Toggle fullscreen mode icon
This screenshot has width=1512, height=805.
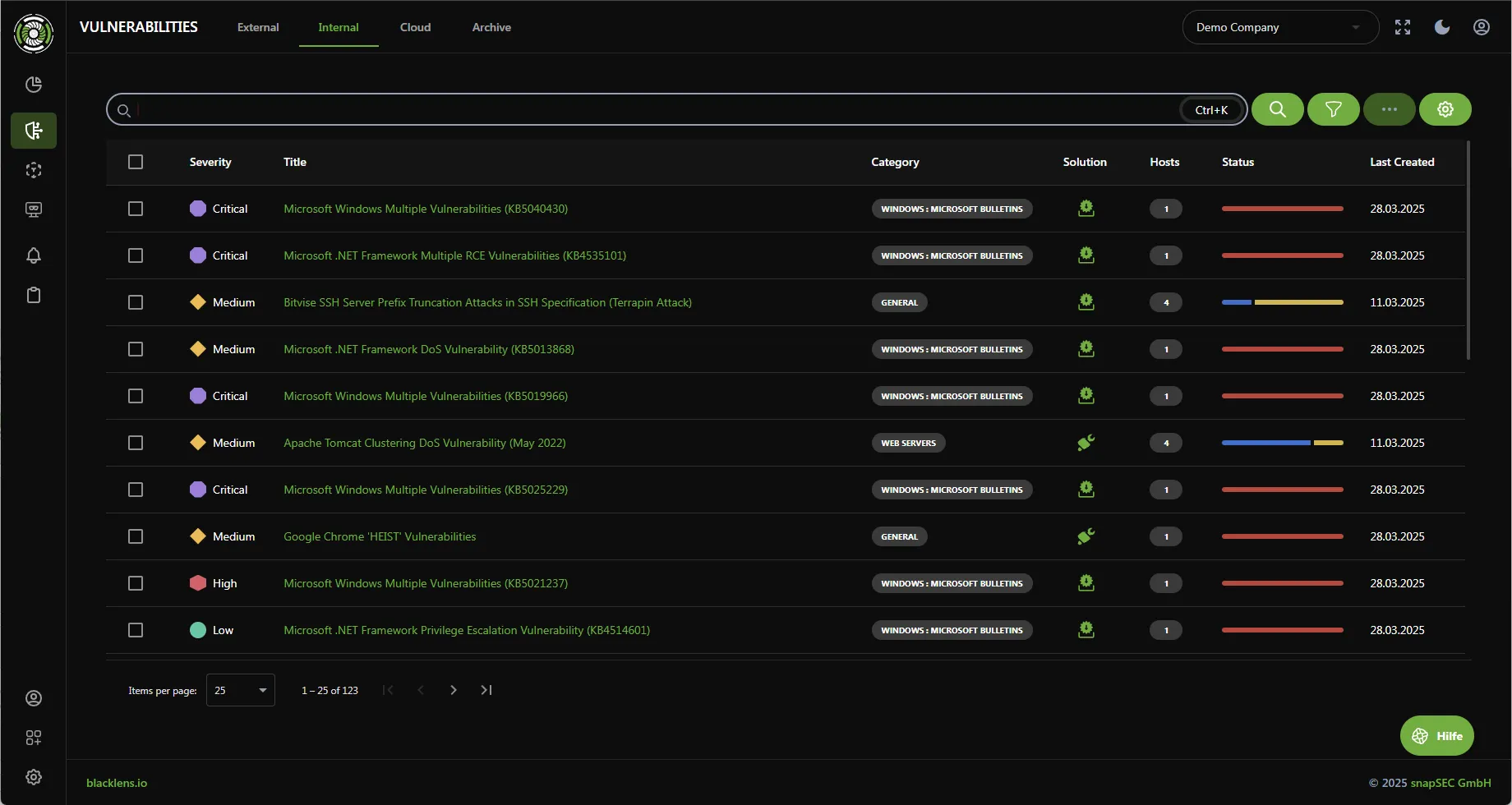point(1403,27)
